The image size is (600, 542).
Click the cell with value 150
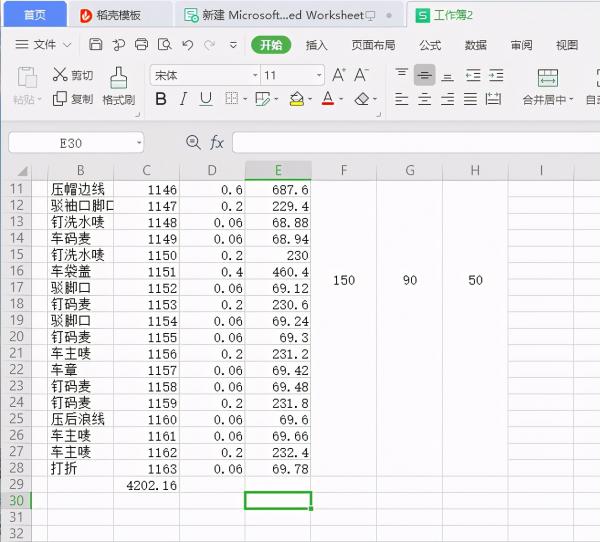coord(344,280)
